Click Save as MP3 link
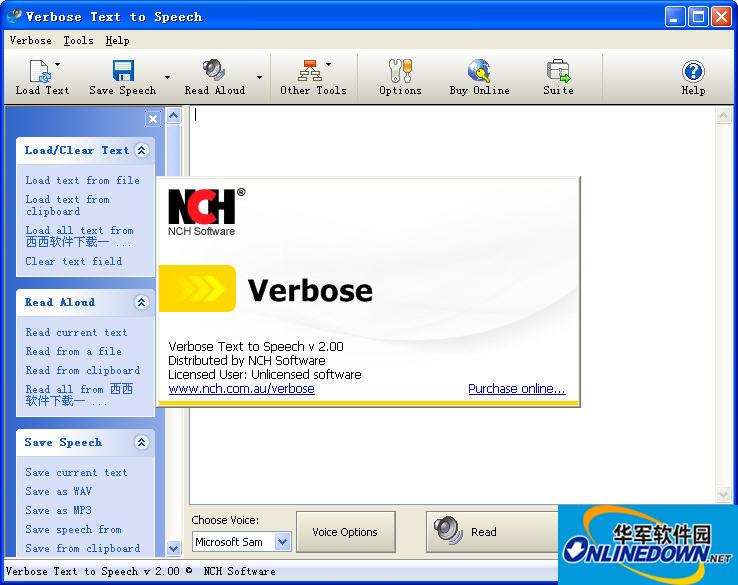The image size is (738, 585). 58,510
